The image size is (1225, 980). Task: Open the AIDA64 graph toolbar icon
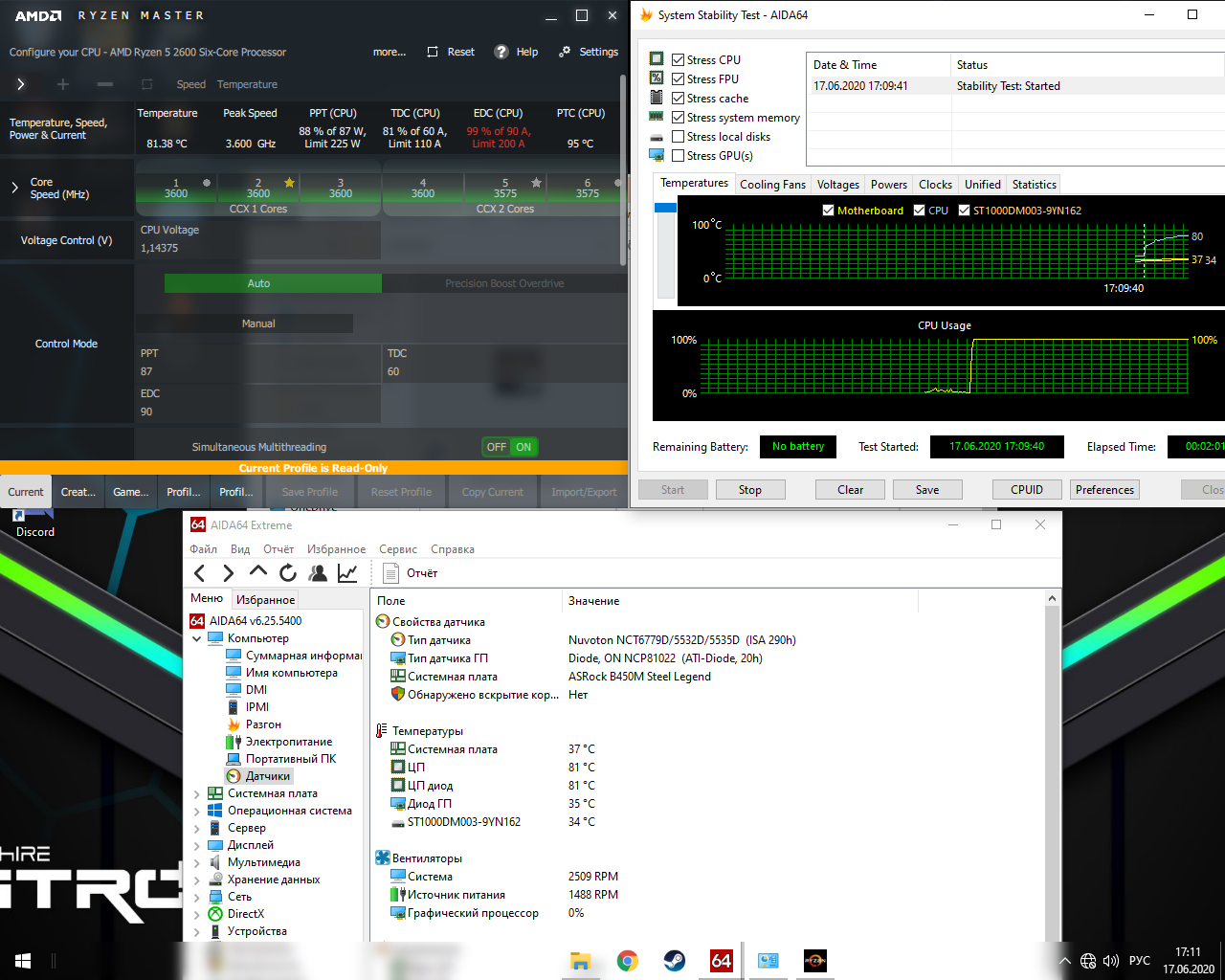pyautogui.click(x=347, y=573)
